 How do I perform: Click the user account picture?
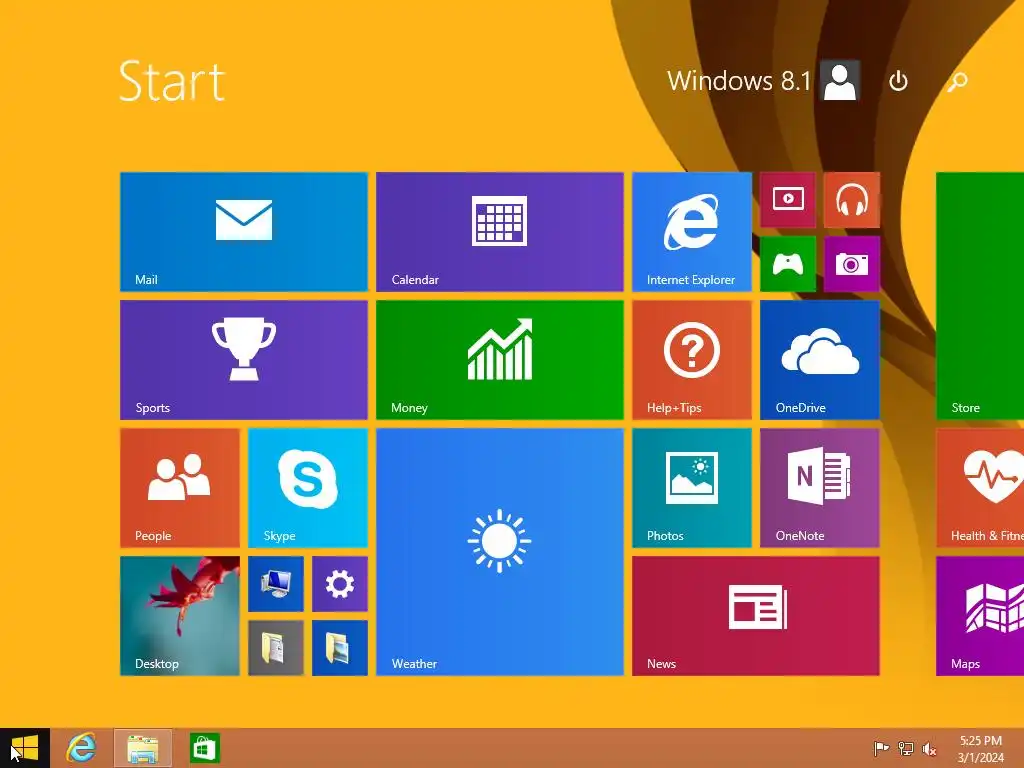coord(840,81)
